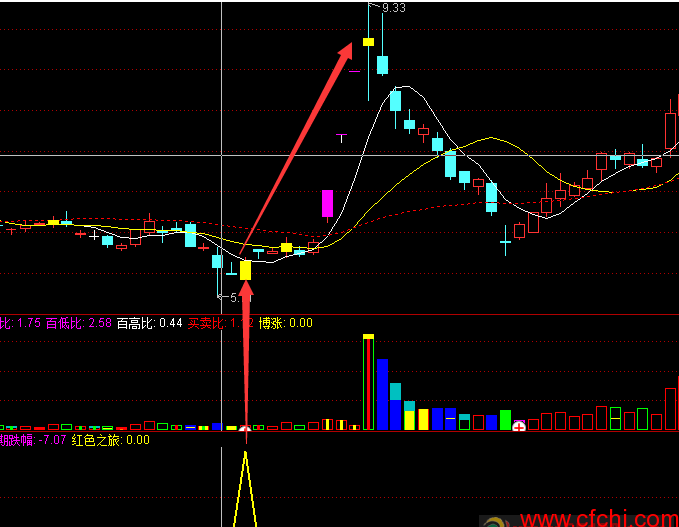This screenshot has width=679, height=527.
Task: Click the solid green volume bar
Action: [x=505, y=420]
